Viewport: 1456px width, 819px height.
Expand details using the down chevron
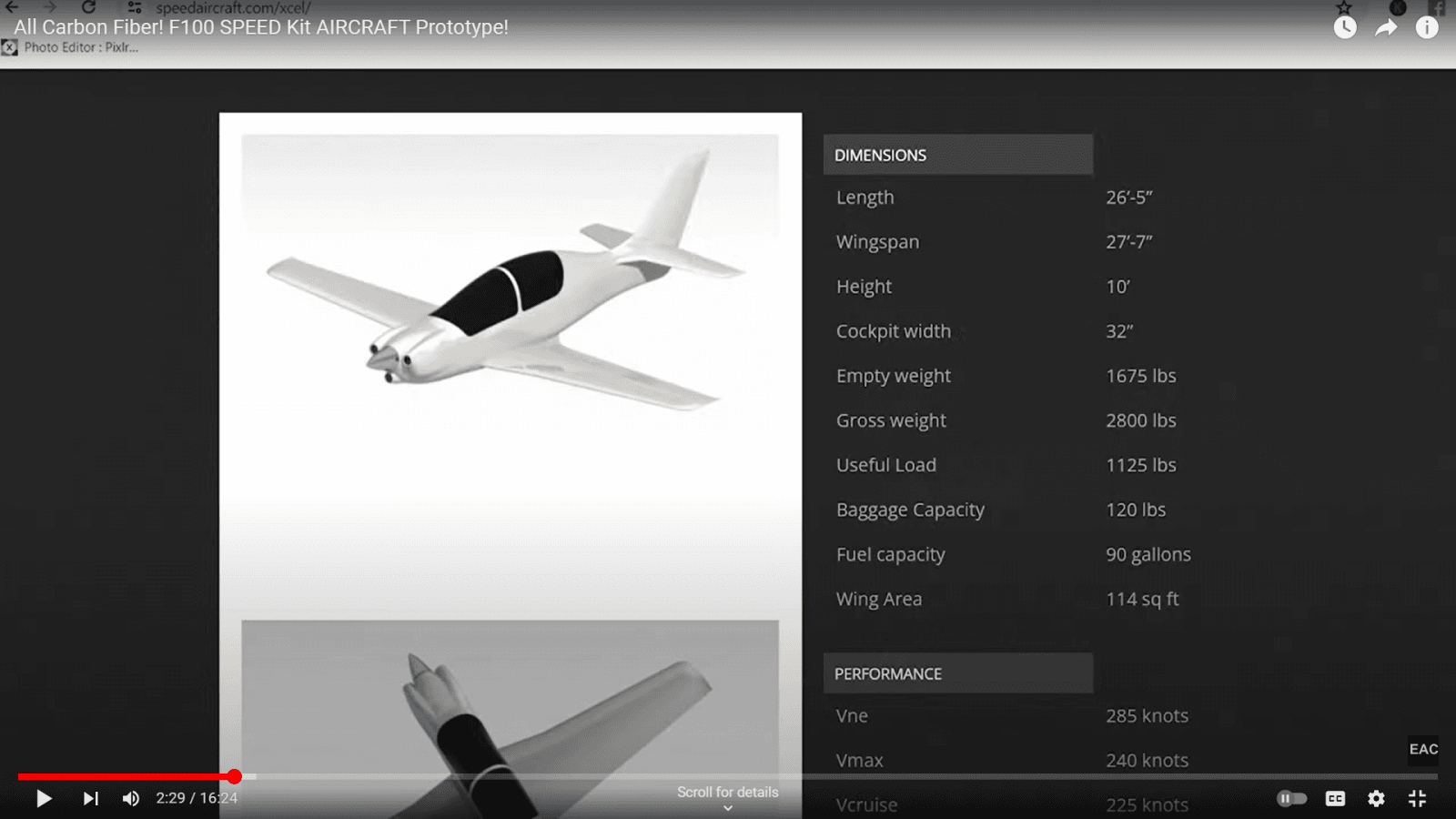click(728, 808)
